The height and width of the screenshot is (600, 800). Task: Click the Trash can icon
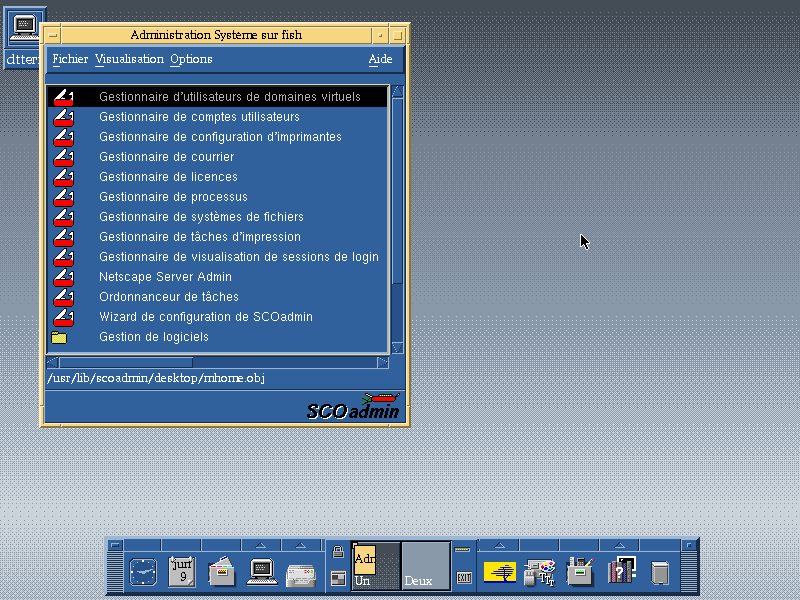click(x=660, y=572)
